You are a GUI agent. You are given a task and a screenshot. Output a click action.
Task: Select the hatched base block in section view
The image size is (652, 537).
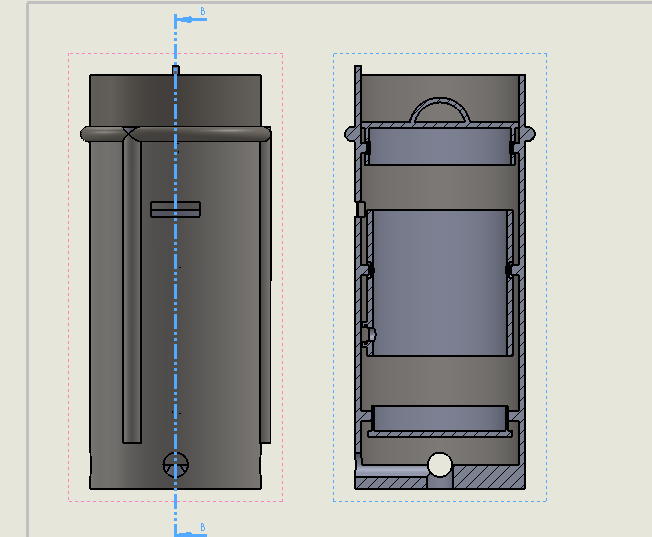click(x=489, y=477)
